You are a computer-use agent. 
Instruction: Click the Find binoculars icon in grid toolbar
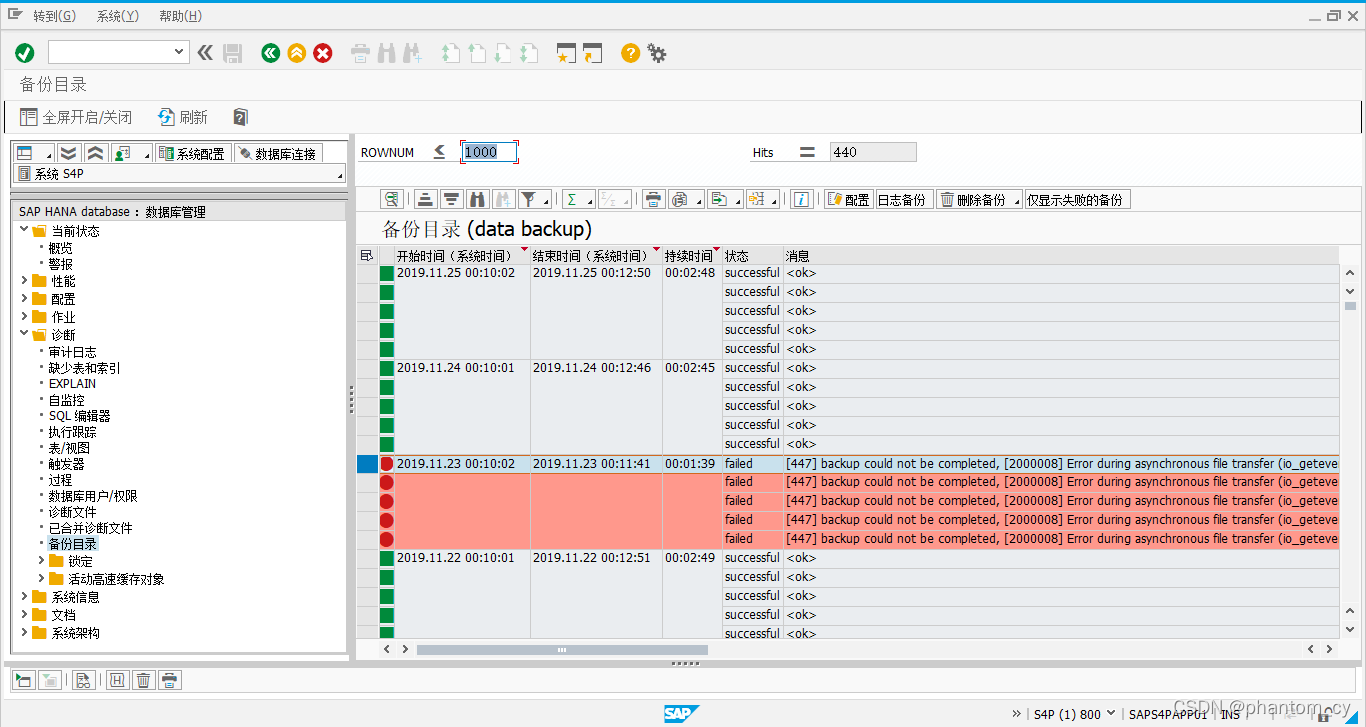477,199
